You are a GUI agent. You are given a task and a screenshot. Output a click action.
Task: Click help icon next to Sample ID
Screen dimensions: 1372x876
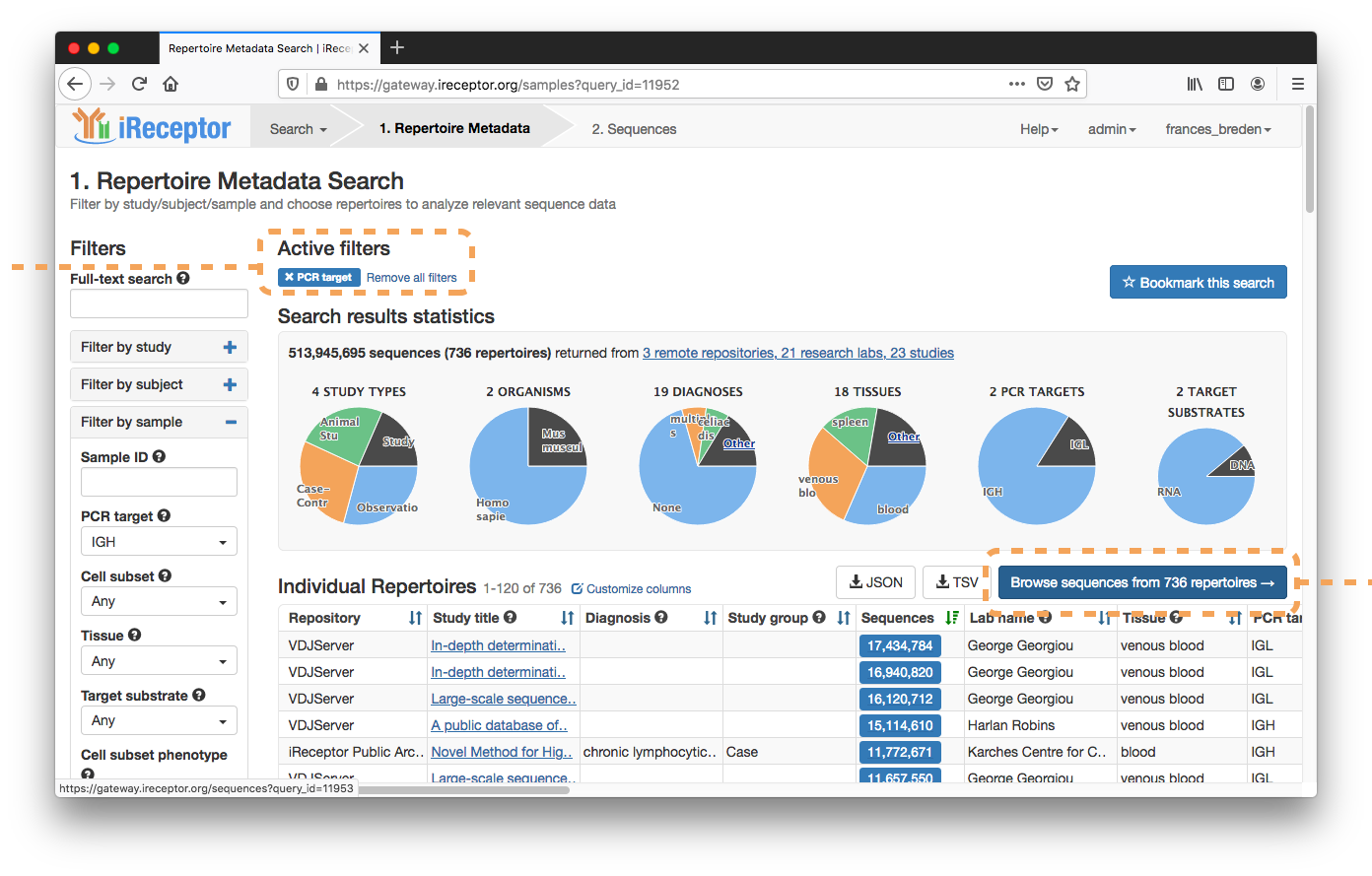159,457
